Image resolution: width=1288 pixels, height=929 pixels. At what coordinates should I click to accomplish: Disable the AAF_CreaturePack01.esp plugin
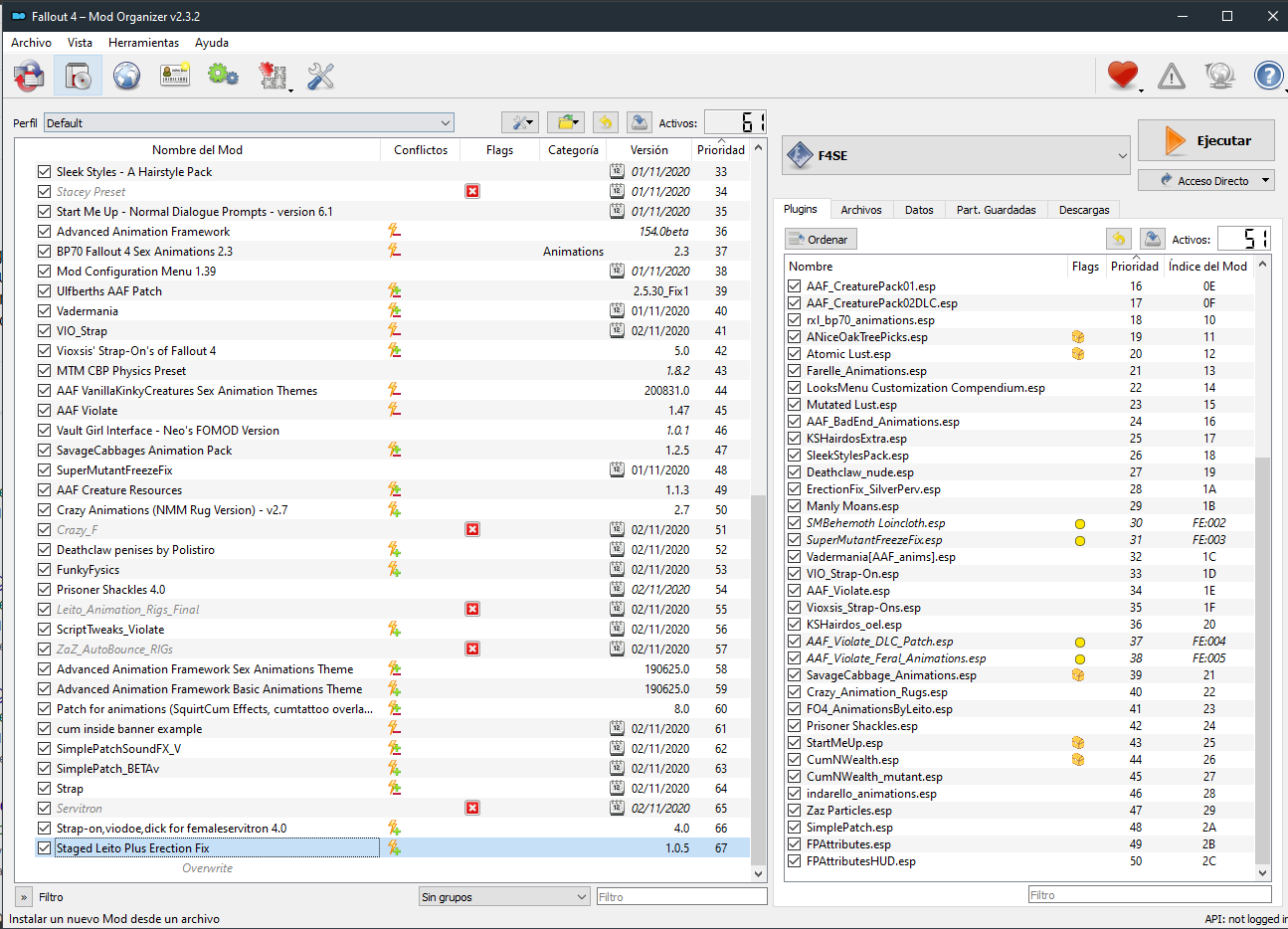click(794, 286)
